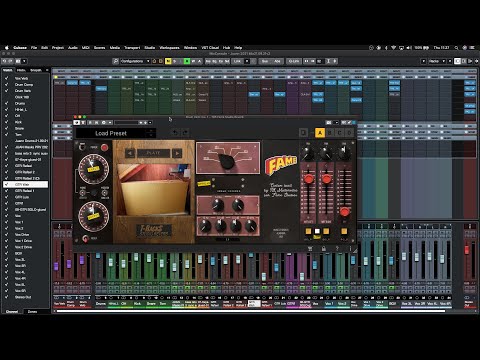
Task: Click the plugin shopping cart icon
Action: coord(310,249)
